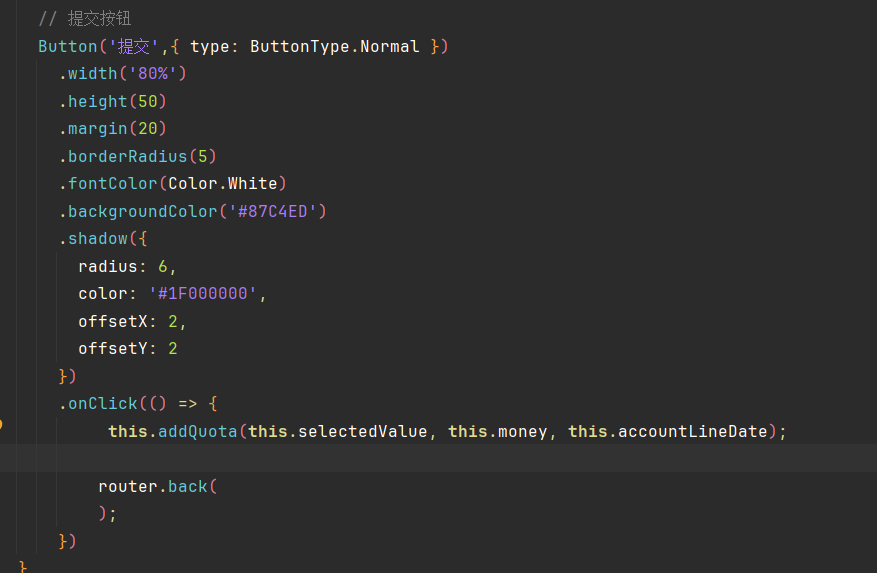
Task: Click the '.shadow({' line
Action: [x=103, y=238]
